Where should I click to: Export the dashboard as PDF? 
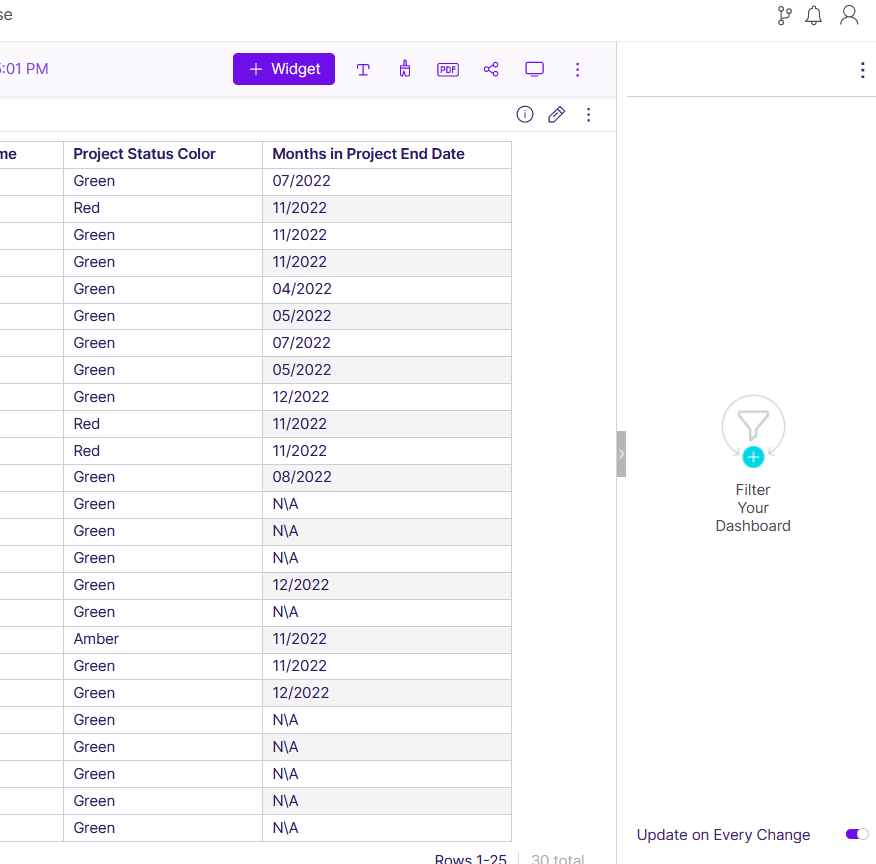447,69
